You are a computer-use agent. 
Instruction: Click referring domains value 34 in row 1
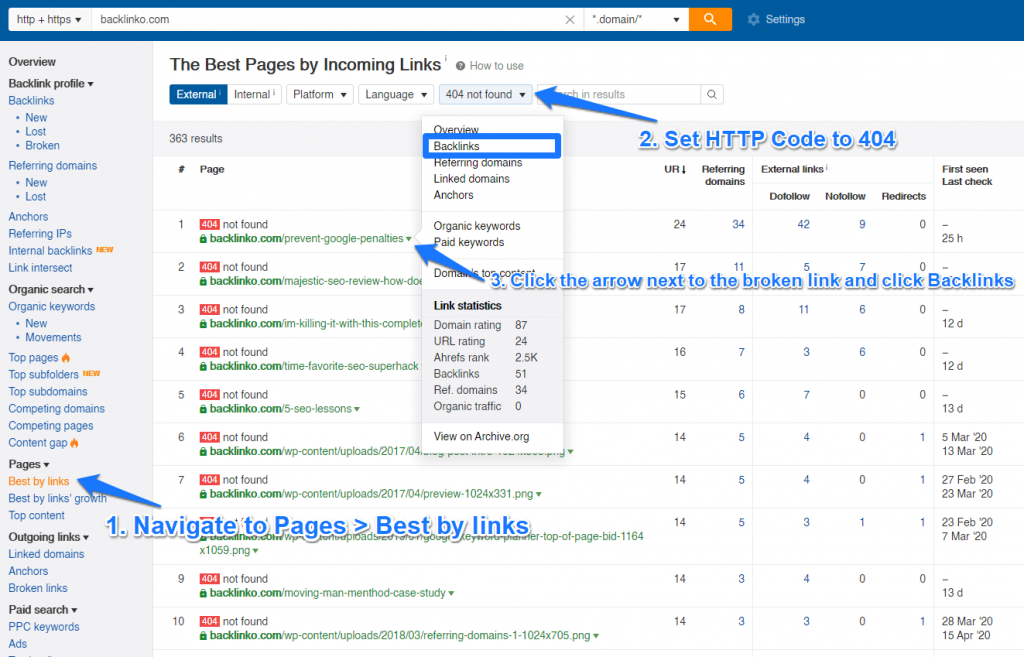[738, 225]
